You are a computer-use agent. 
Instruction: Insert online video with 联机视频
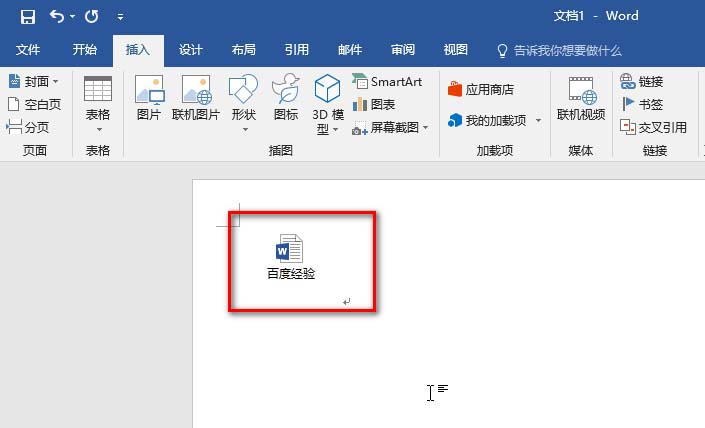pyautogui.click(x=581, y=99)
